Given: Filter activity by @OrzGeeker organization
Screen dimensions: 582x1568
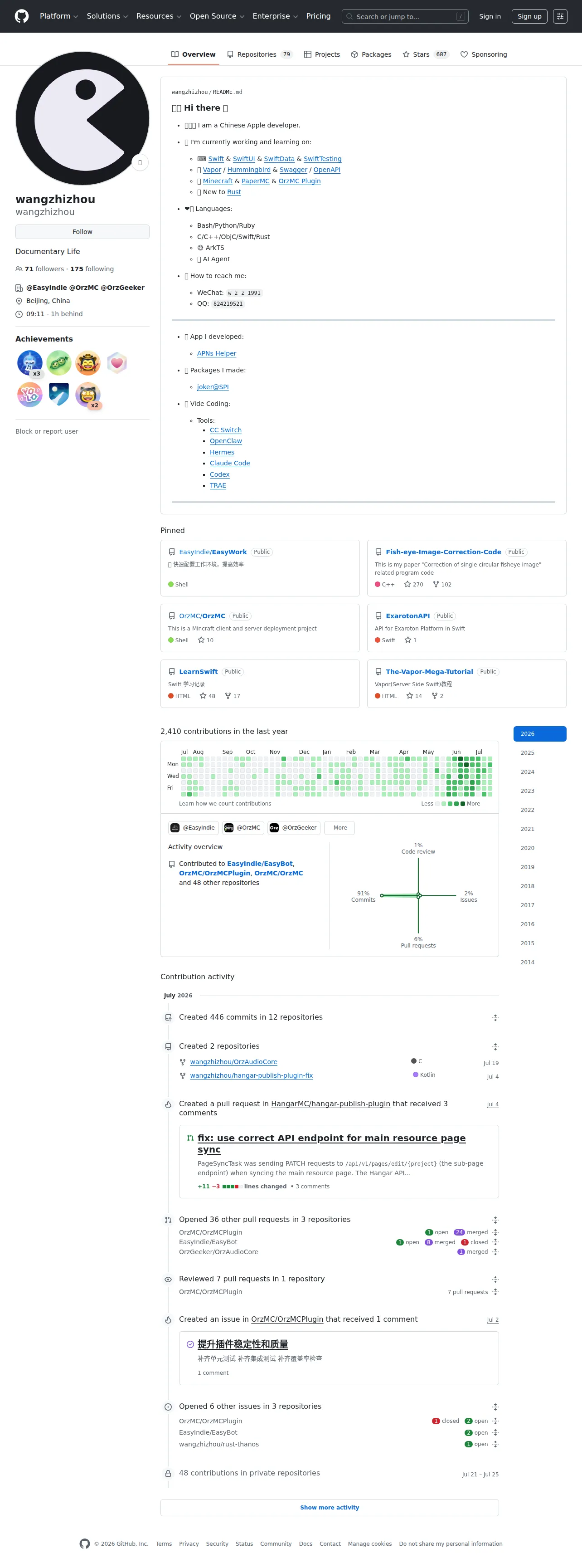Looking at the screenshot, I should (294, 828).
